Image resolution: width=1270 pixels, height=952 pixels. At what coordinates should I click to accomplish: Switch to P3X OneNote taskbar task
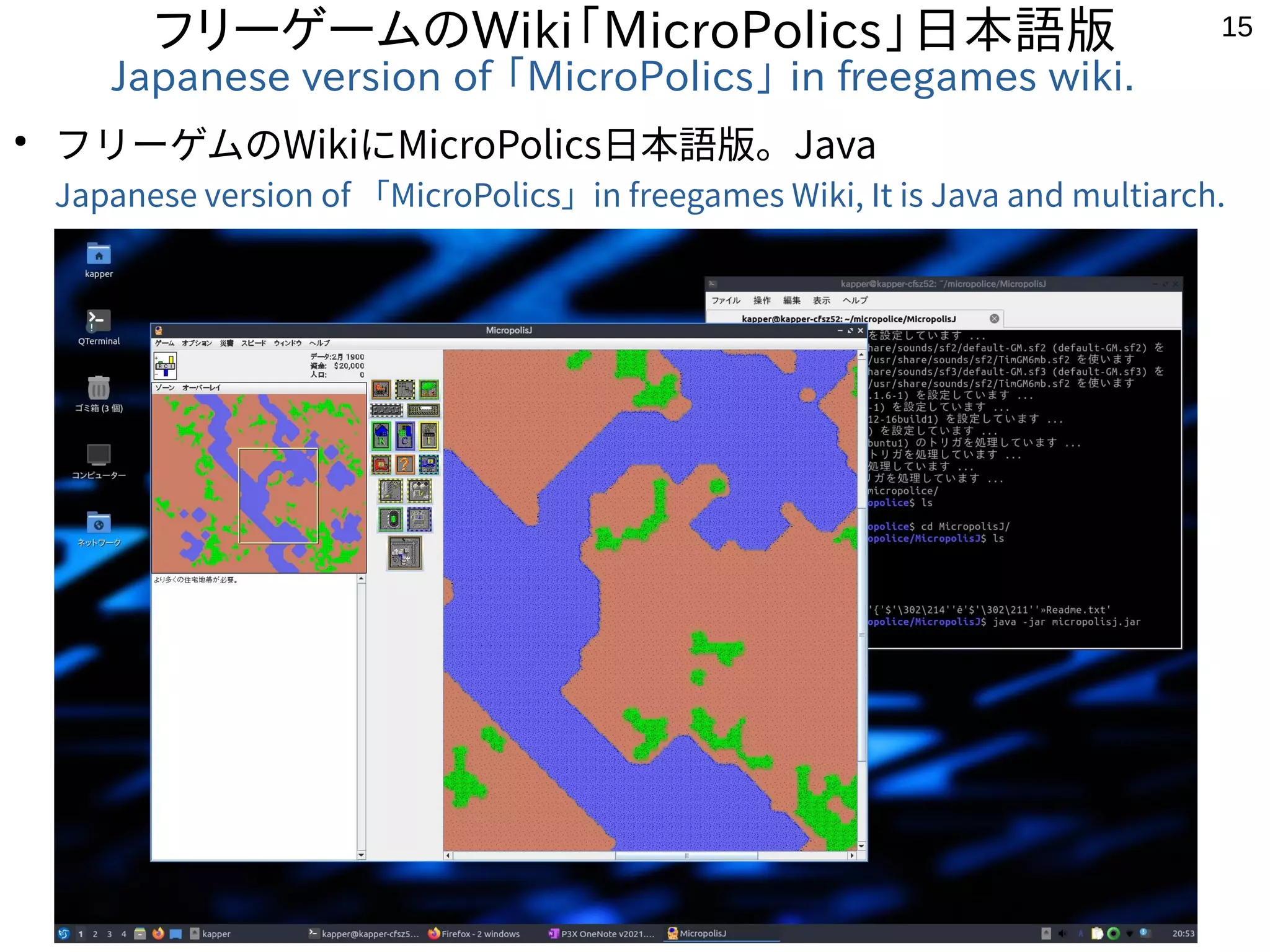pos(602,933)
